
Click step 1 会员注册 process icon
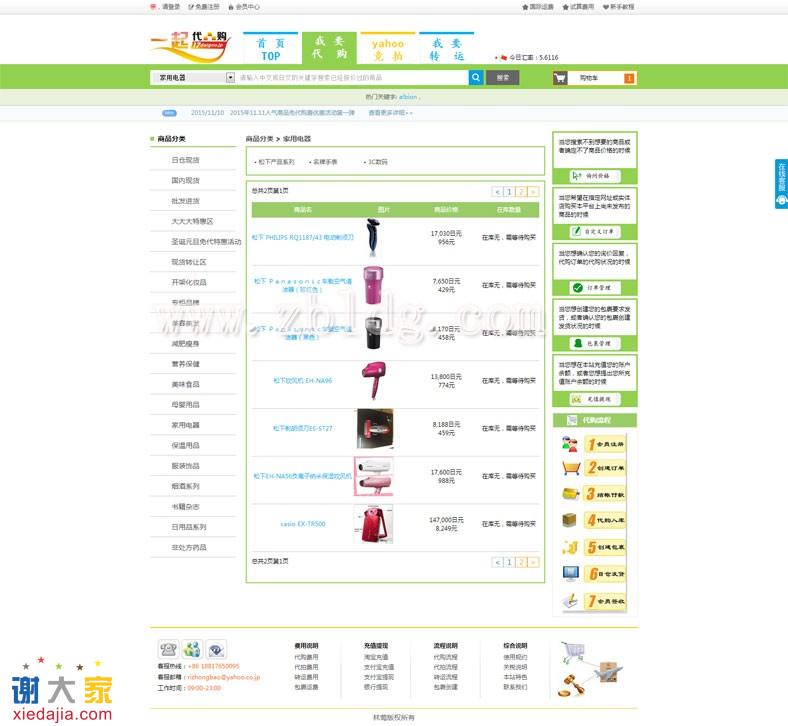pyautogui.click(x=571, y=444)
